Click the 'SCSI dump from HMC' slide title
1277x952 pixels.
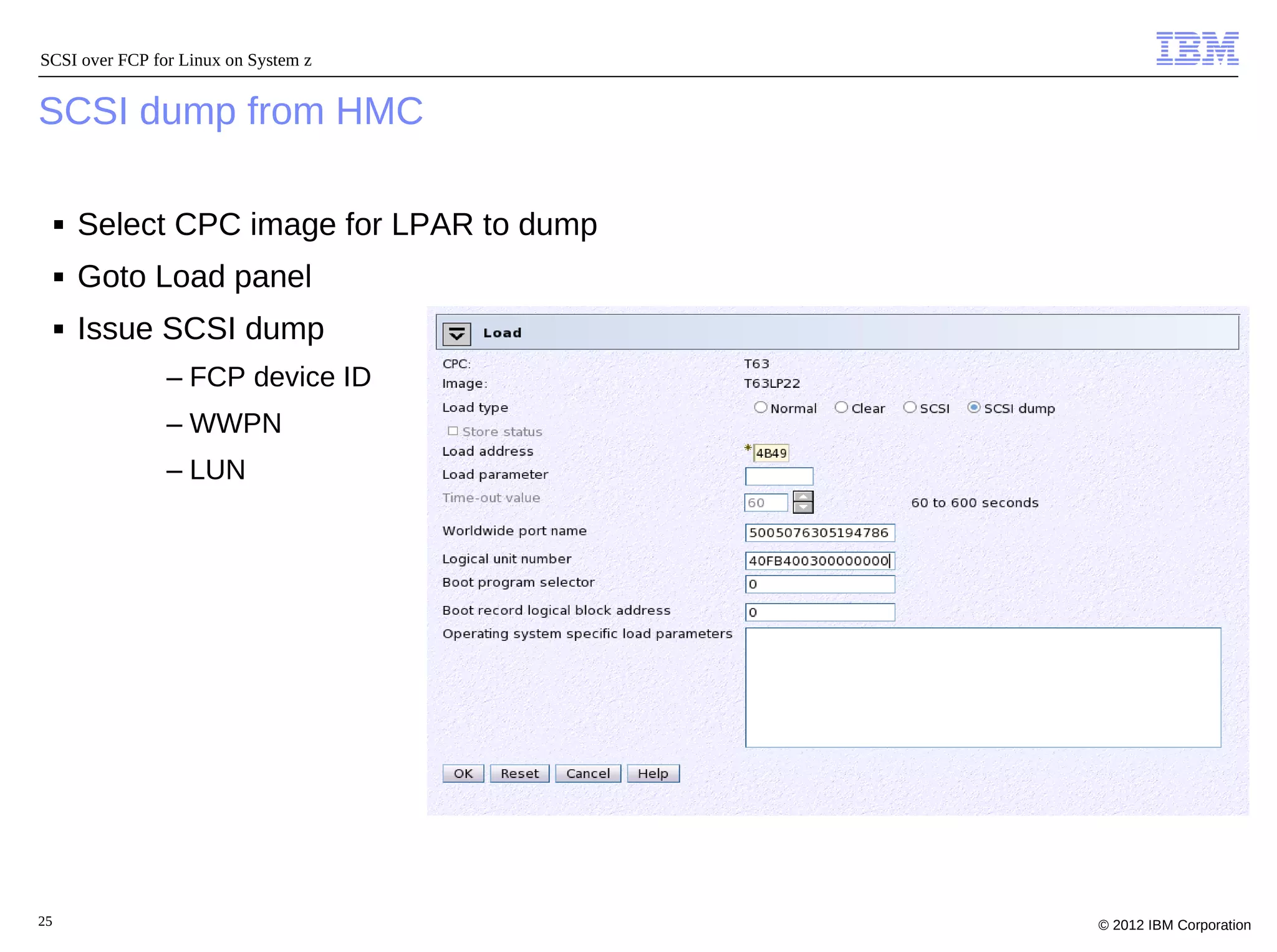point(231,111)
